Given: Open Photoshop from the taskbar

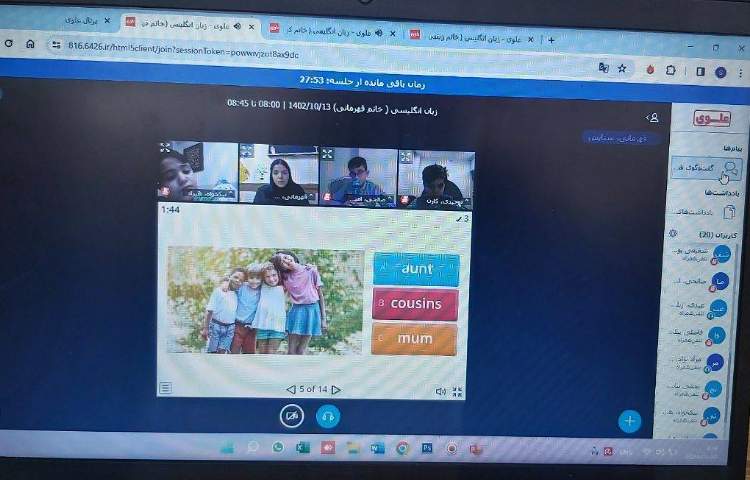Looking at the screenshot, I should coord(427,448).
